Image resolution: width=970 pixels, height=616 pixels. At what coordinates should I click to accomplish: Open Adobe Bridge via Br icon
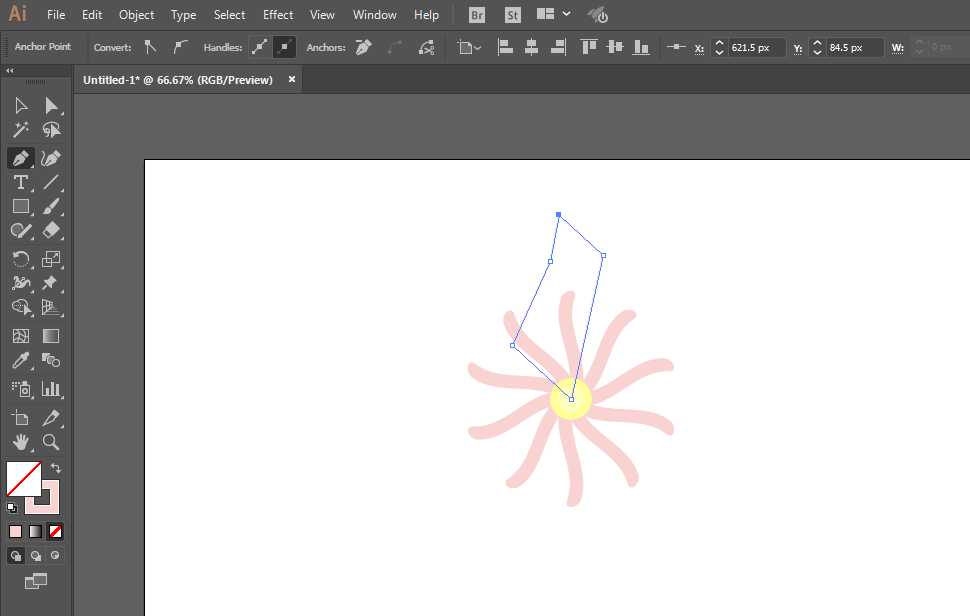478,15
